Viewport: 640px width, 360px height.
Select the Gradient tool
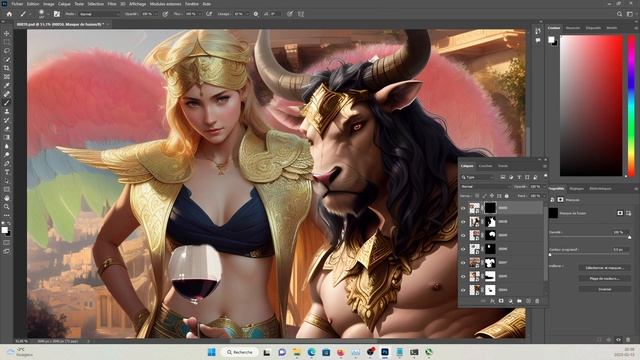(7, 137)
